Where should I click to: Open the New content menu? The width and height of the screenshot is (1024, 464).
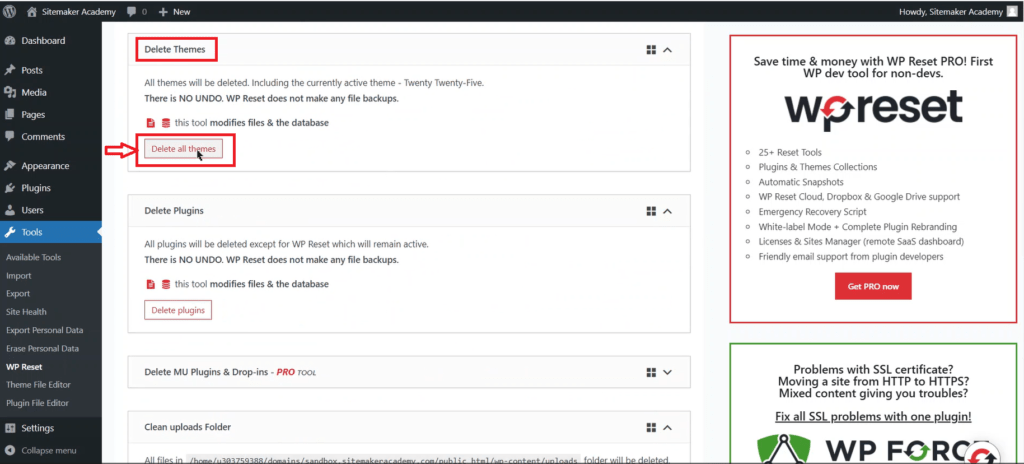174,12
